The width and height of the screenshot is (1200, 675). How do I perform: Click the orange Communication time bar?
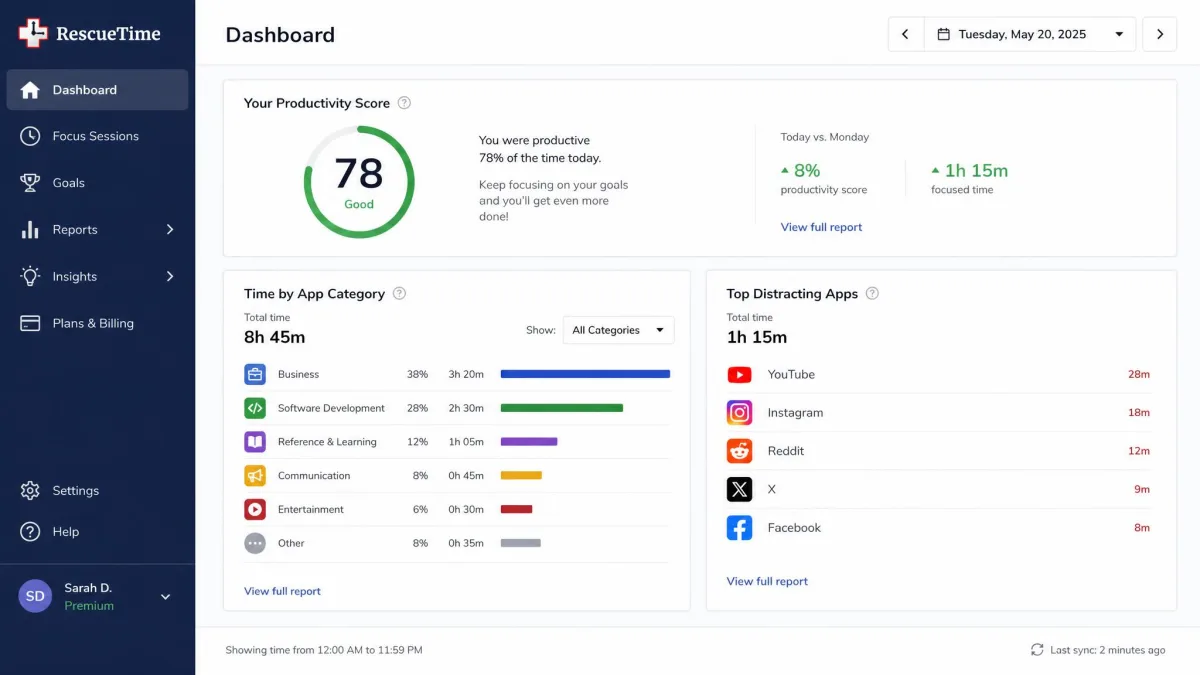point(520,476)
